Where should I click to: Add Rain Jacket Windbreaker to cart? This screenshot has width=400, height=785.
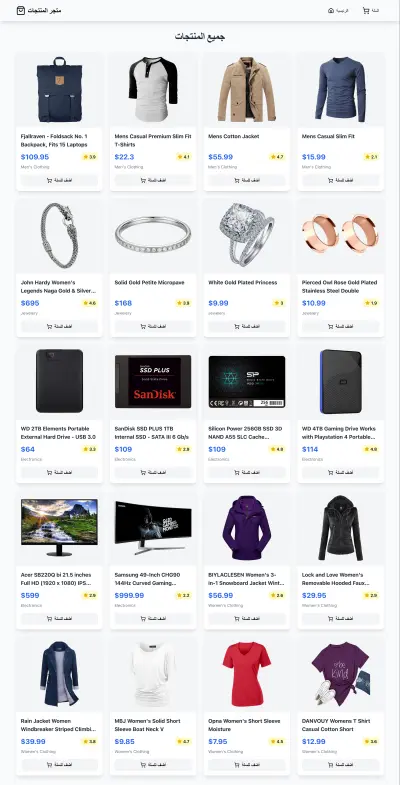coord(59,765)
